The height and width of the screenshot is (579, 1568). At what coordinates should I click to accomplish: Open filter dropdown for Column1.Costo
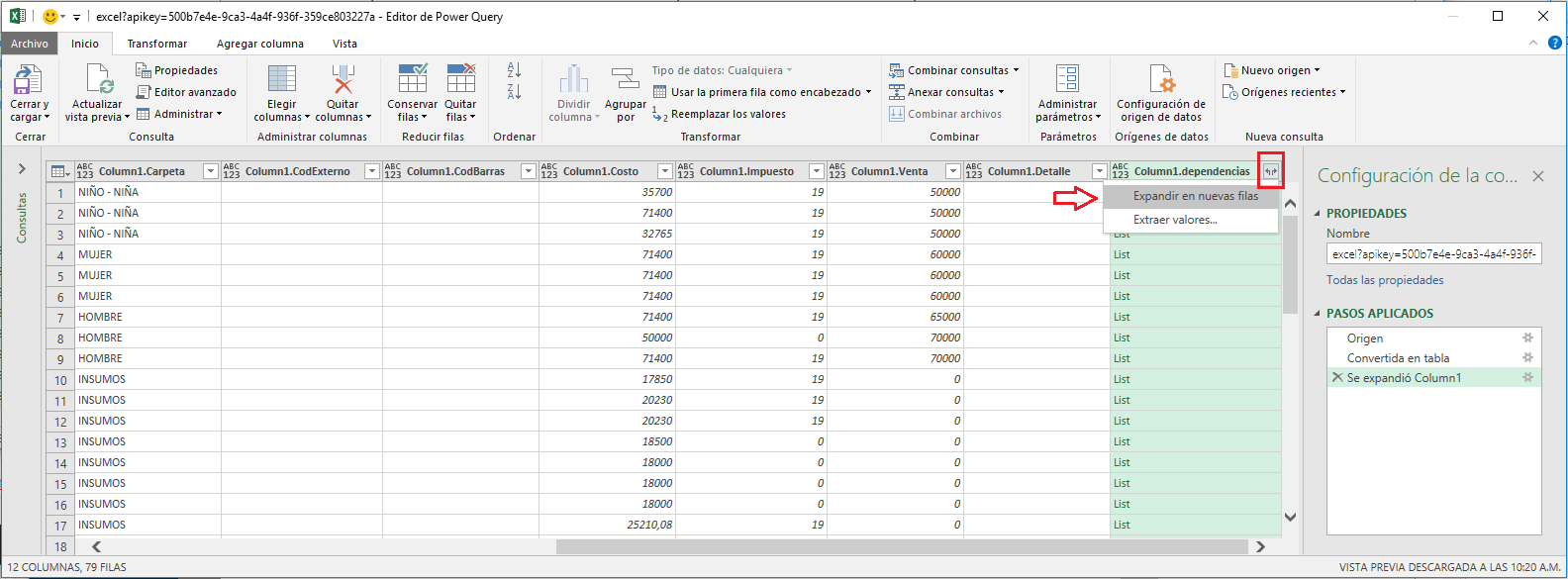[x=664, y=172]
